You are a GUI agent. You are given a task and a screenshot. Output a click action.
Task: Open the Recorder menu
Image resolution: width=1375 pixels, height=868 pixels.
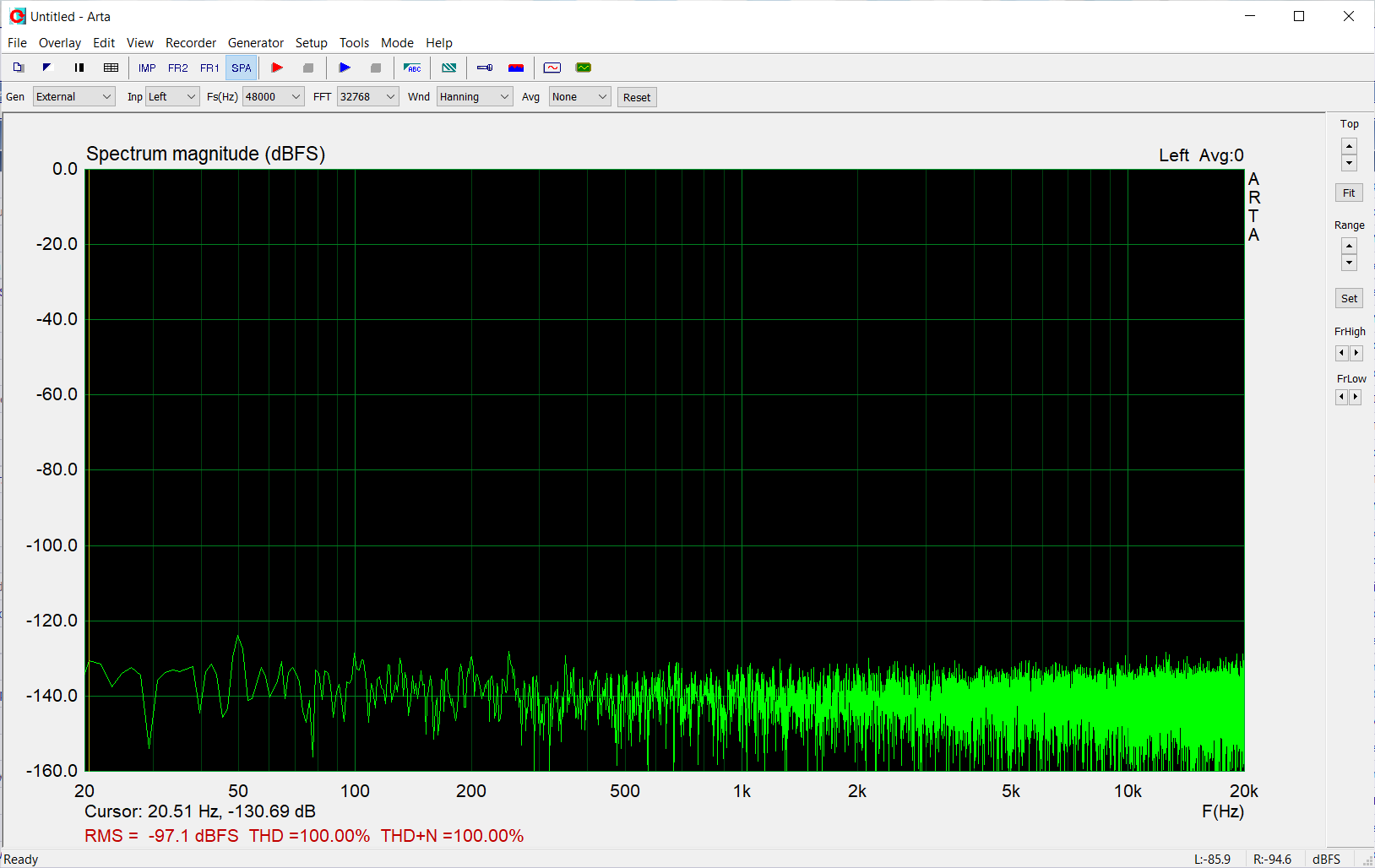coord(191,43)
